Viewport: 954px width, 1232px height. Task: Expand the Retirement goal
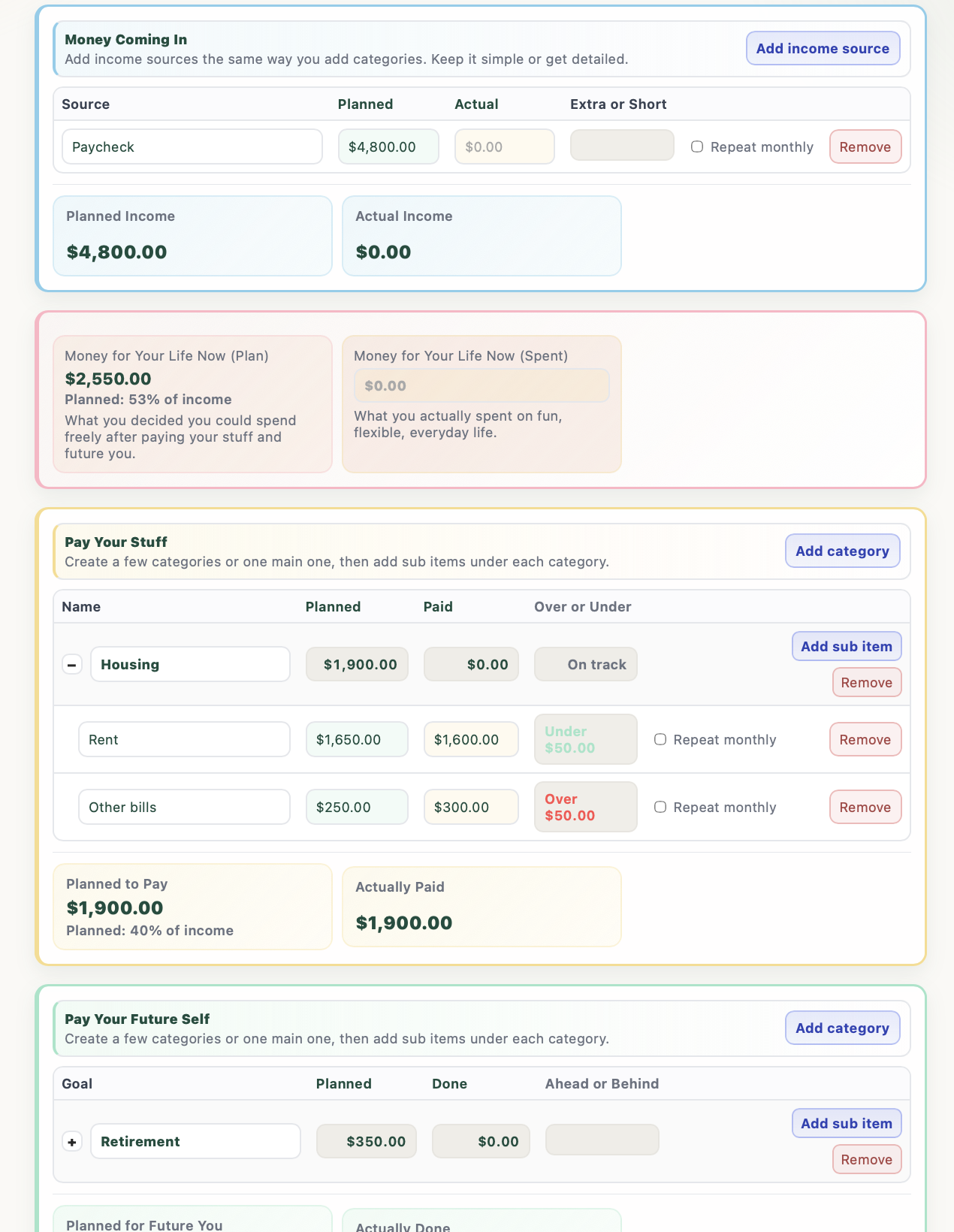point(72,1141)
